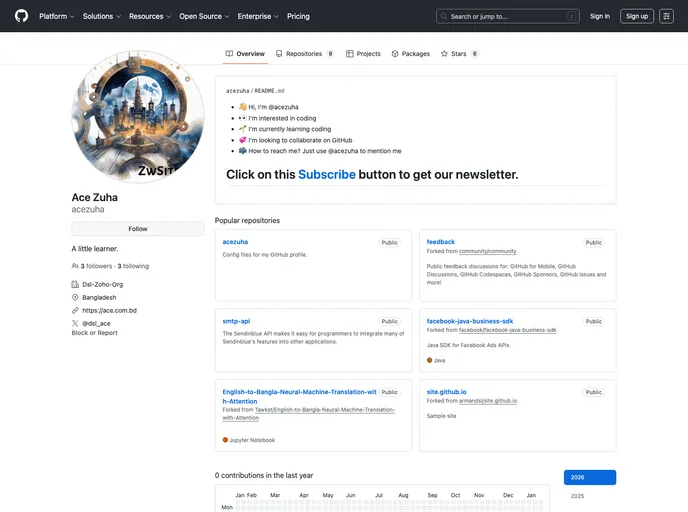
Task: Open the accessibility settings icon in header
Action: (x=666, y=16)
